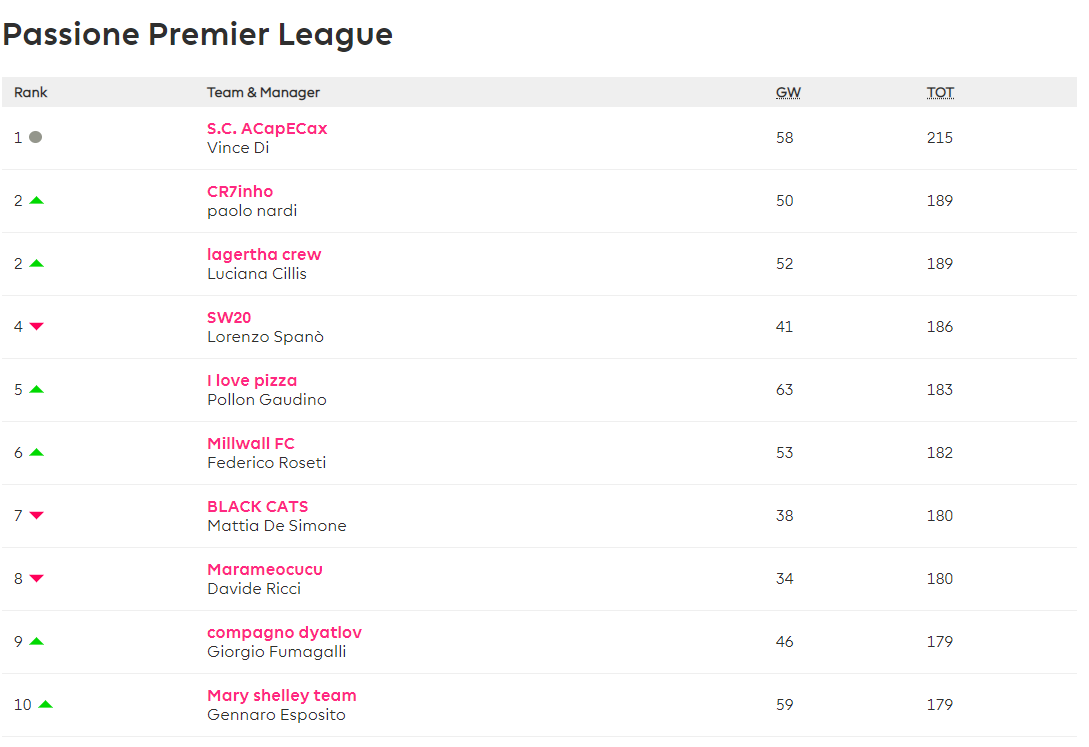The height and width of the screenshot is (747, 1089).
Task: Click green up arrow beside CR7inho
Action: pyautogui.click(x=37, y=201)
